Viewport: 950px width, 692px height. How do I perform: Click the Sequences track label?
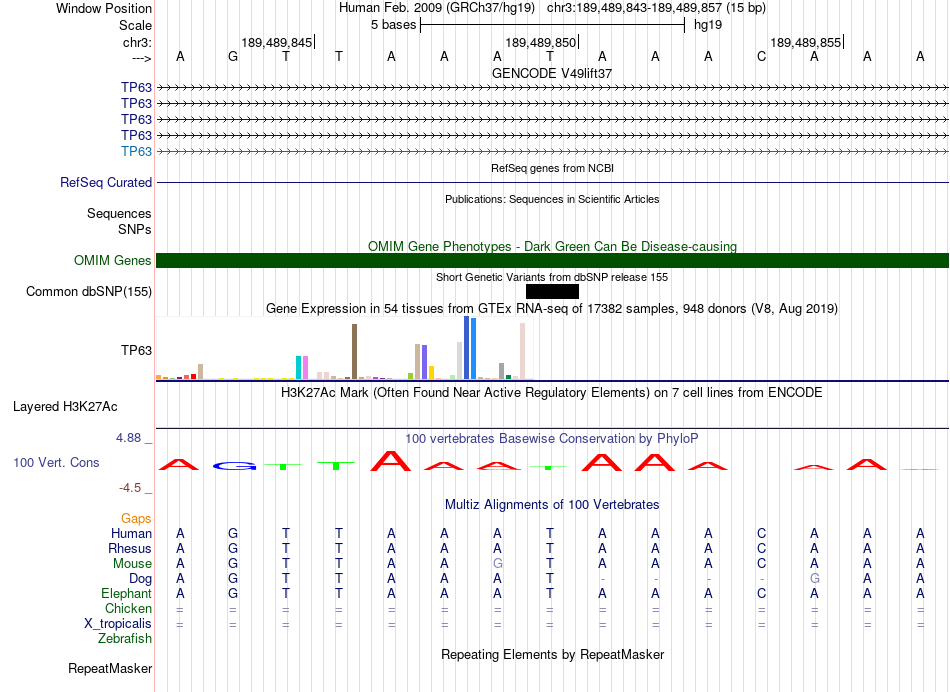[x=119, y=213]
